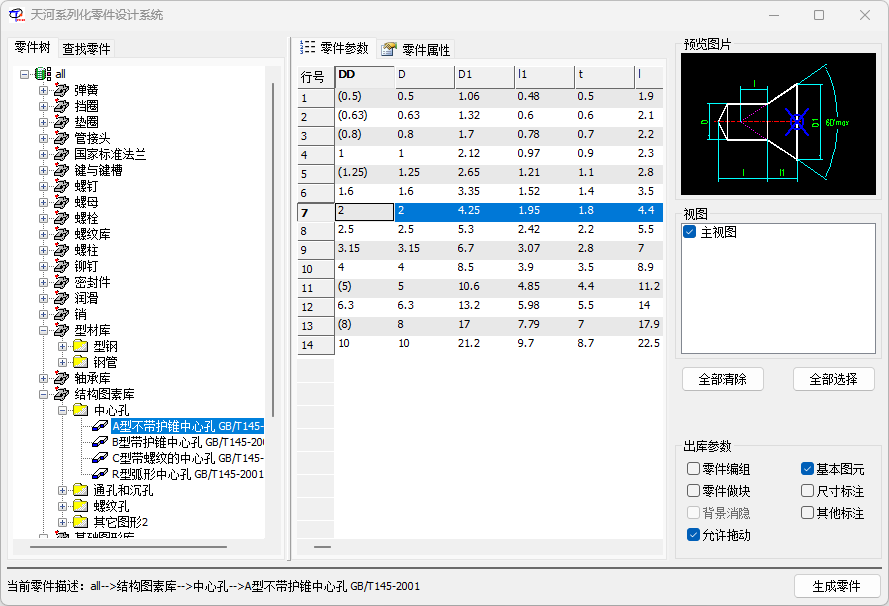Click the 生成零件 button
889x606 pixels.
(837, 586)
